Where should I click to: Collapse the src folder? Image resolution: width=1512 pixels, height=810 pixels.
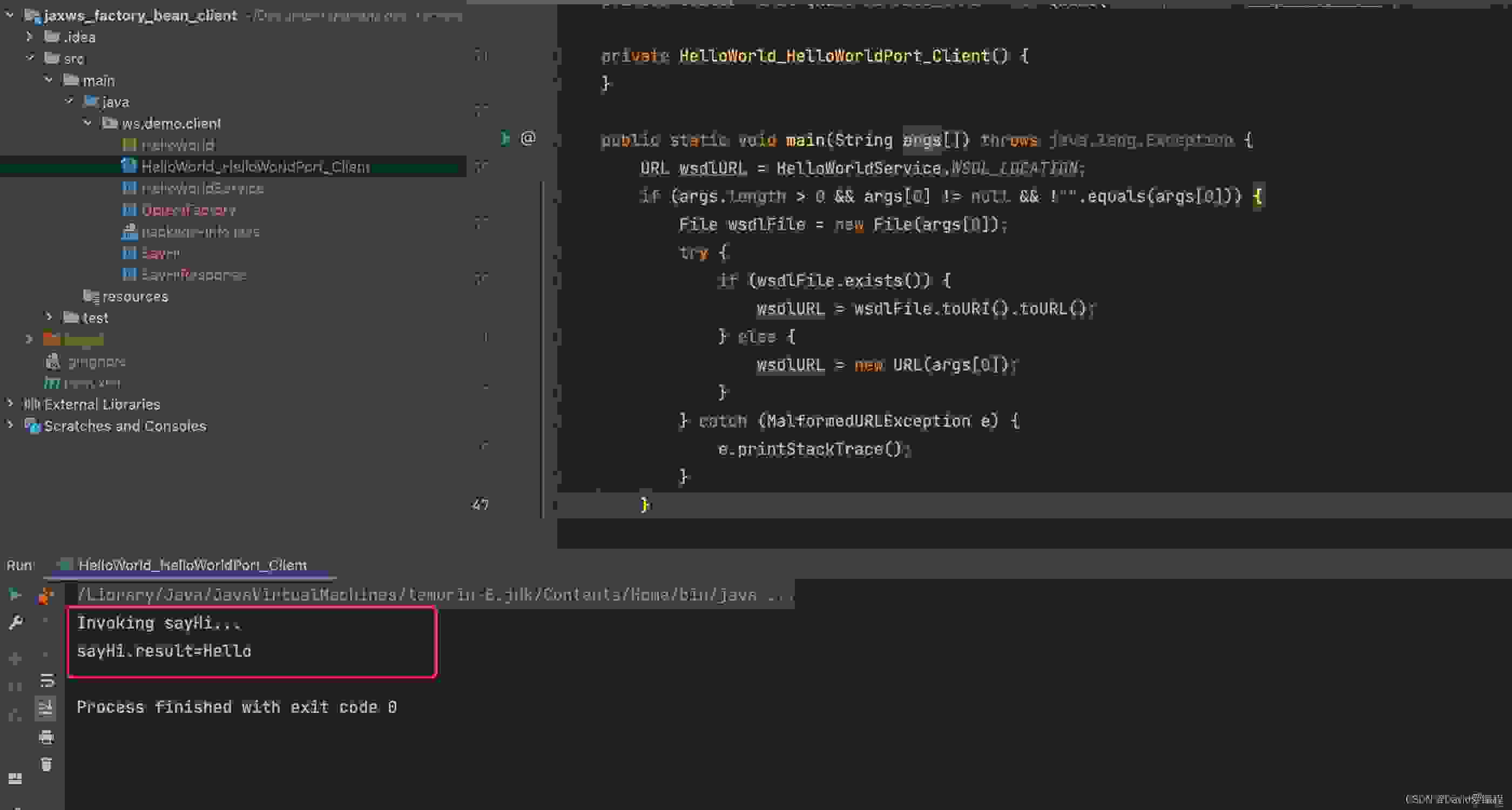31,58
